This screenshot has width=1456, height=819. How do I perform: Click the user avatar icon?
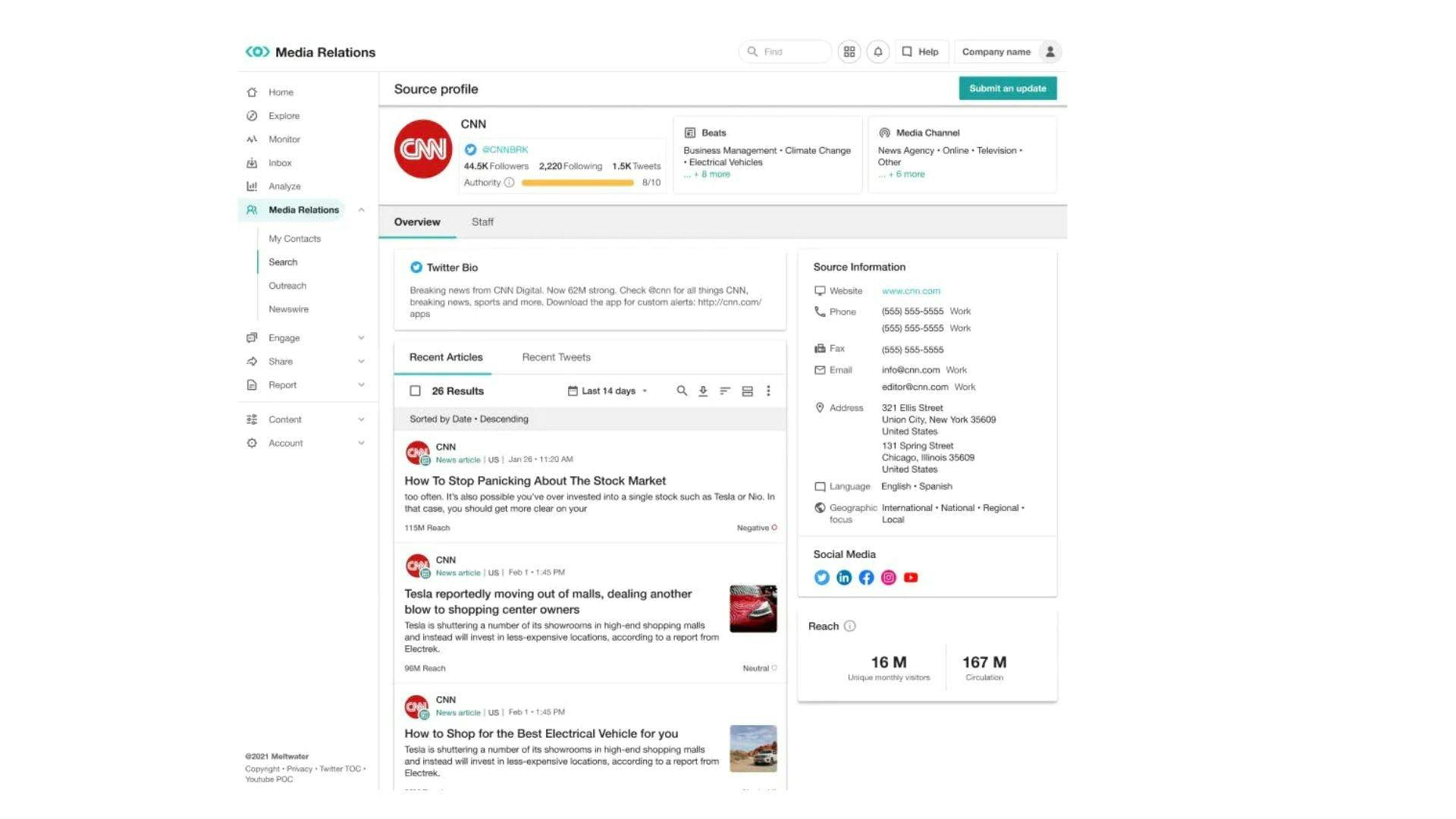pyautogui.click(x=1050, y=52)
